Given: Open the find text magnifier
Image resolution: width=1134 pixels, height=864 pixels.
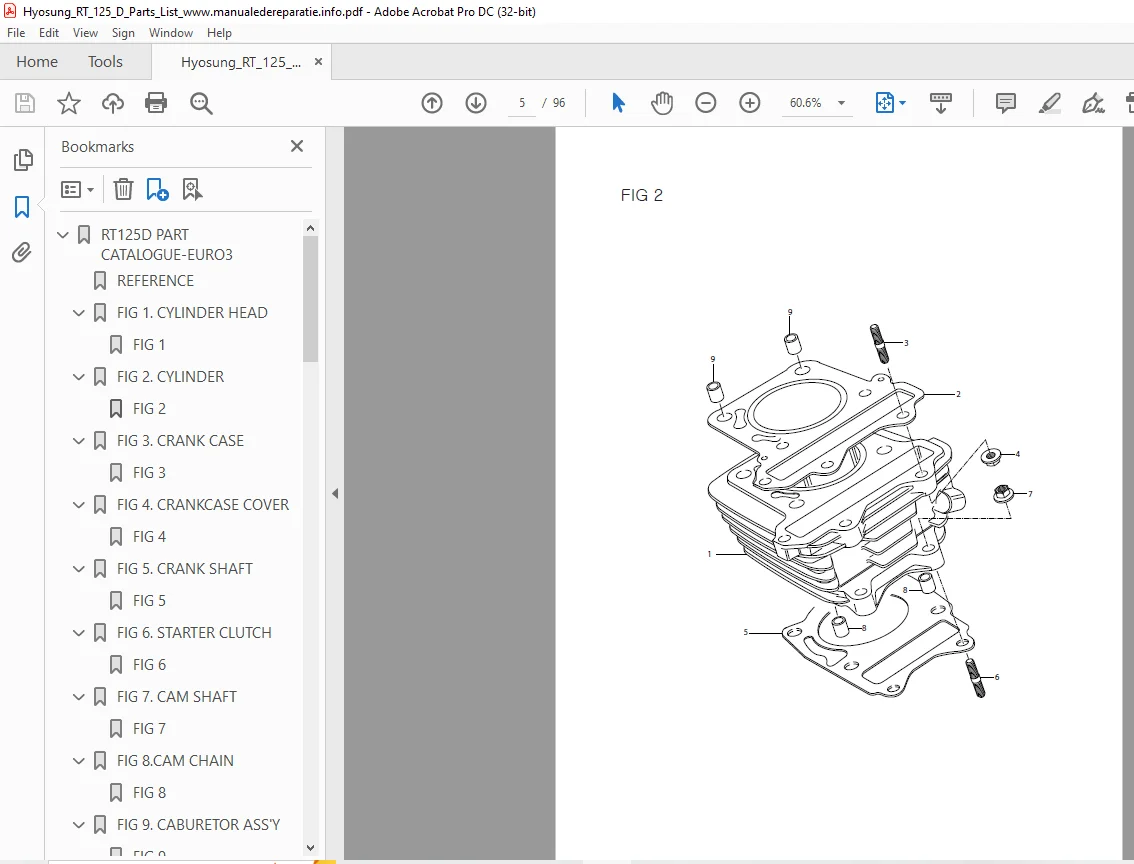Looking at the screenshot, I should point(201,103).
